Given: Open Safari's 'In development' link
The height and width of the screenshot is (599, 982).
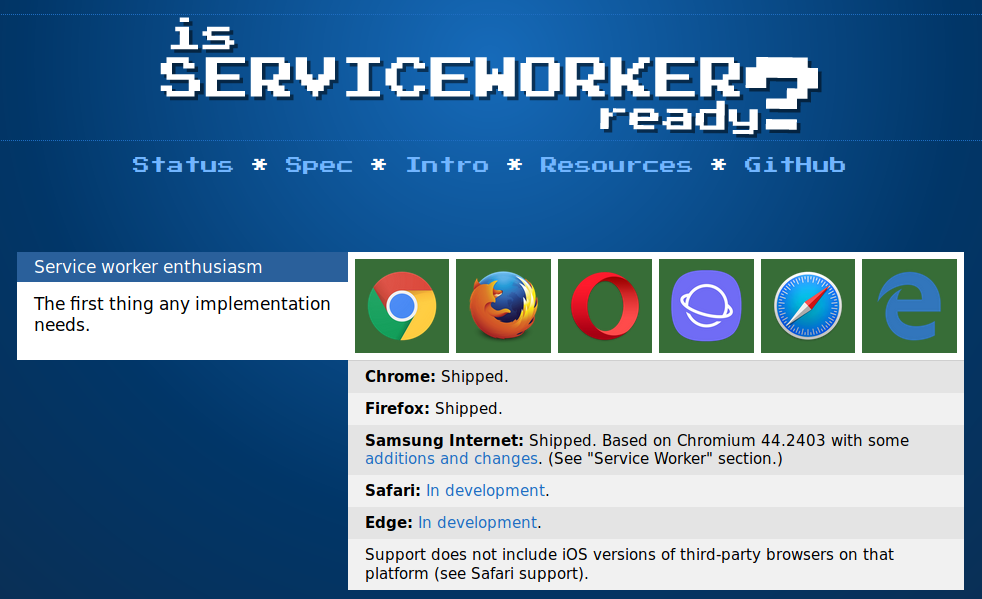Looking at the screenshot, I should [485, 491].
